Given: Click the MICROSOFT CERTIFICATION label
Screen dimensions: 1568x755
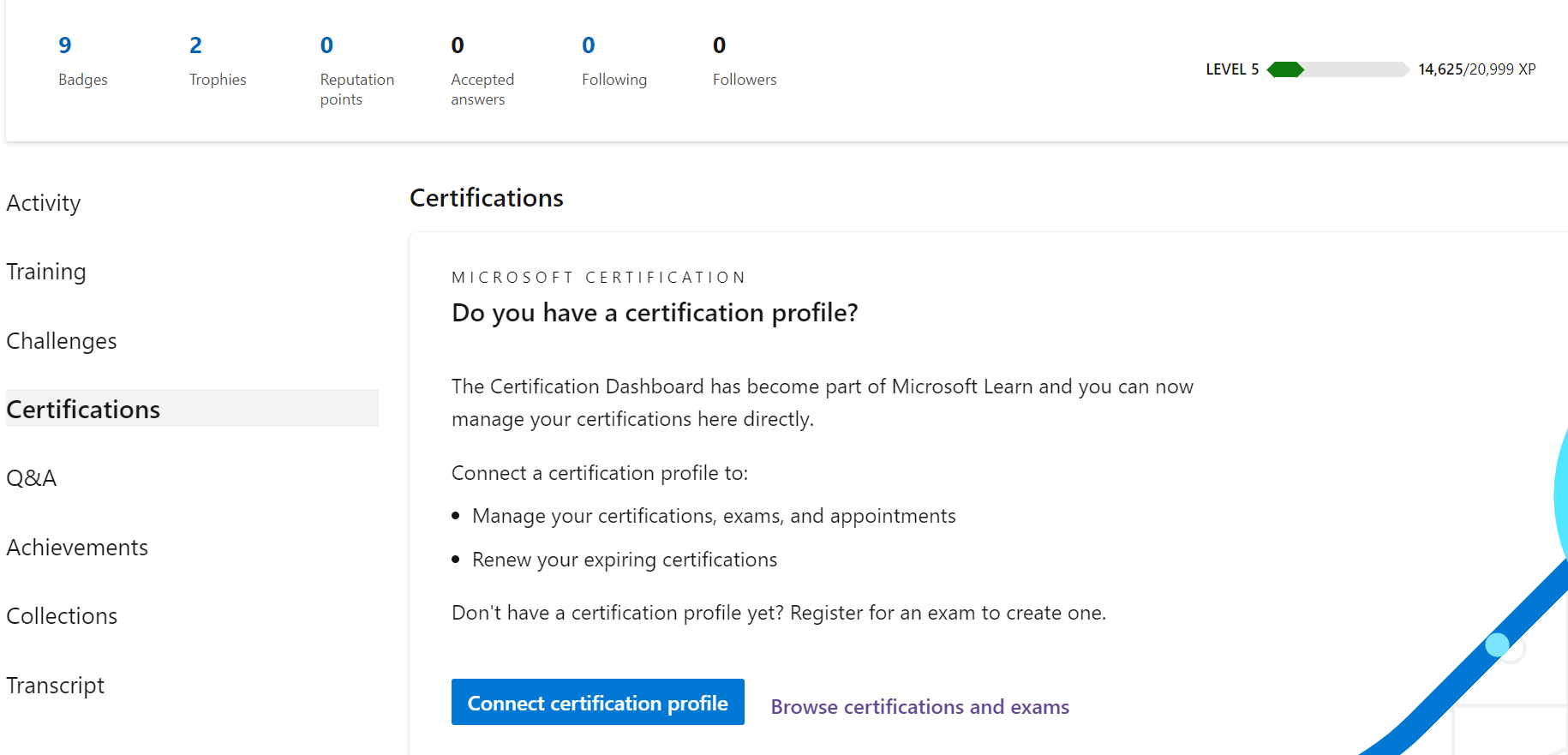Looking at the screenshot, I should [x=599, y=278].
